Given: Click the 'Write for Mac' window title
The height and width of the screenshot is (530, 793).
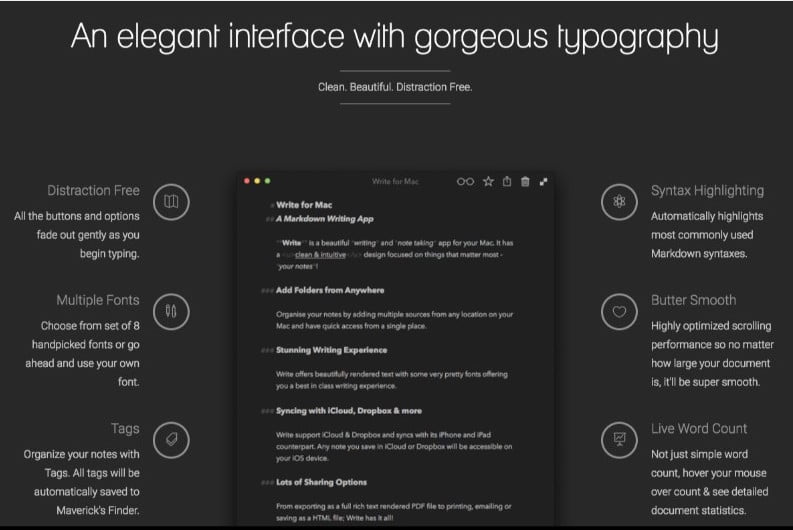Looking at the screenshot, I should [395, 182].
